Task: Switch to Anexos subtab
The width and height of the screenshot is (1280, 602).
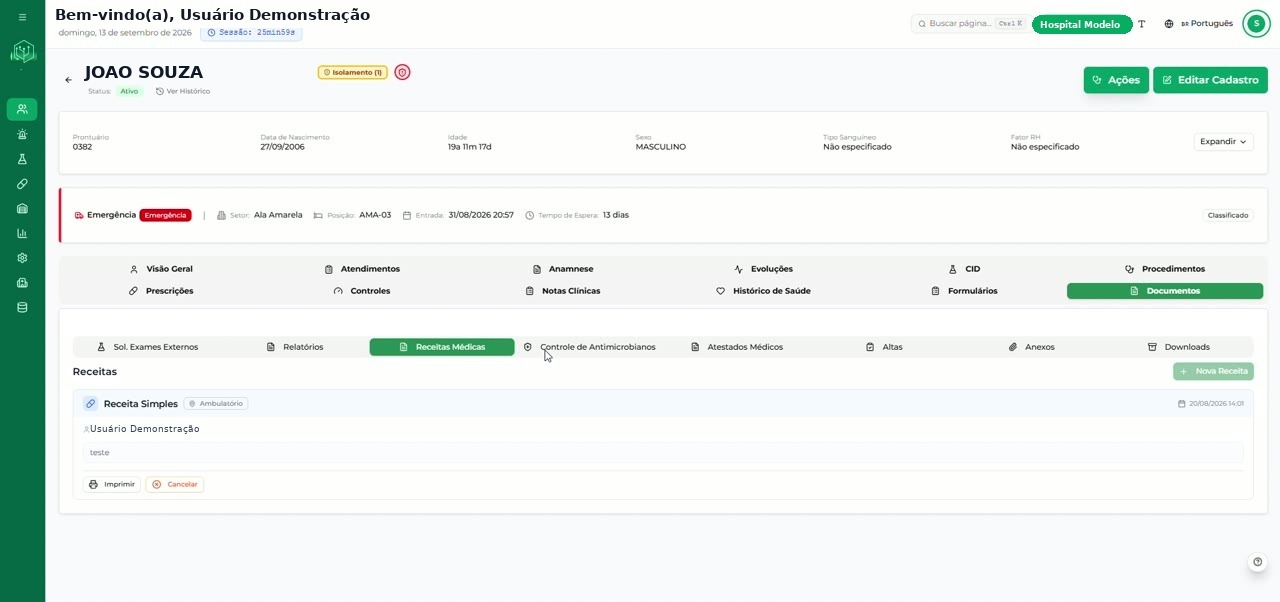Action: (x=1031, y=347)
